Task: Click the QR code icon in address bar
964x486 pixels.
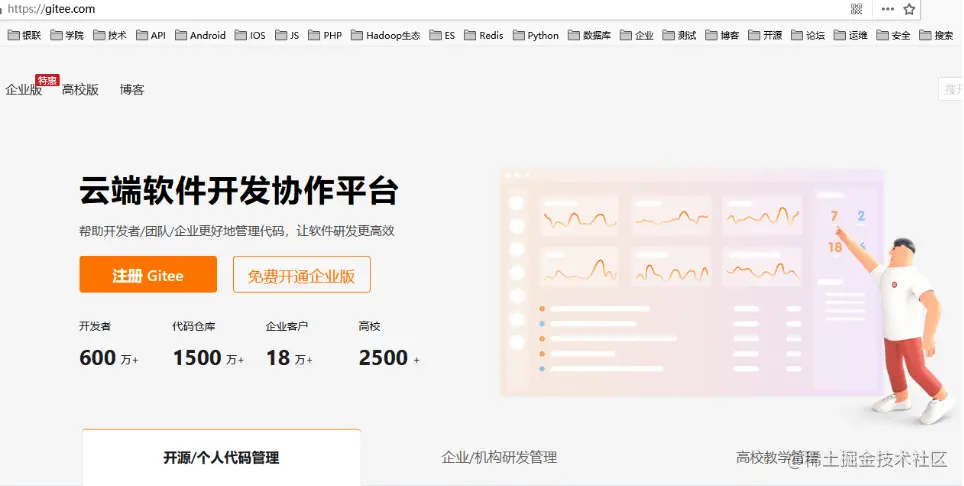Action: (x=856, y=9)
